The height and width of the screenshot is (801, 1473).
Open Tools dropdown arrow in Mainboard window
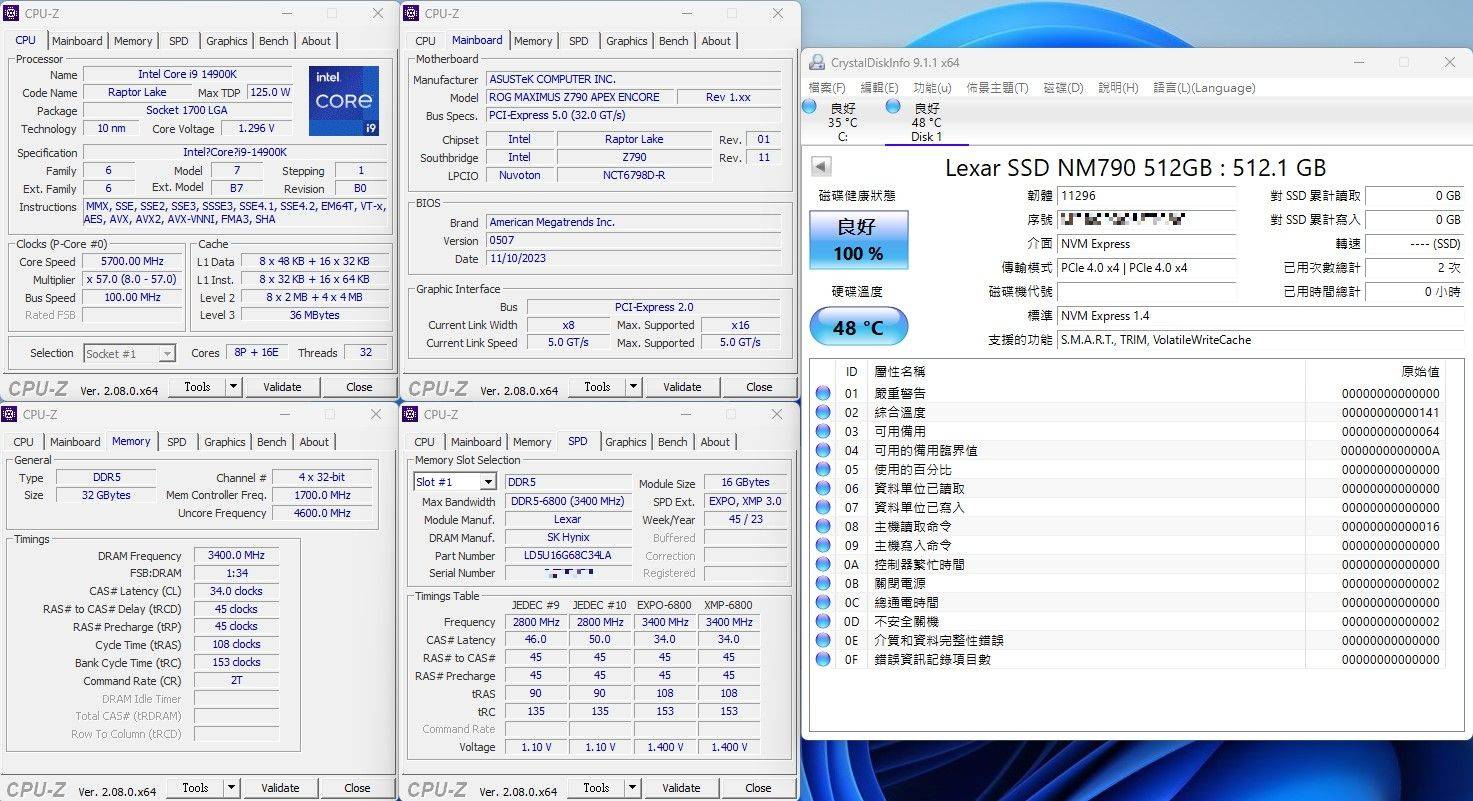(633, 387)
